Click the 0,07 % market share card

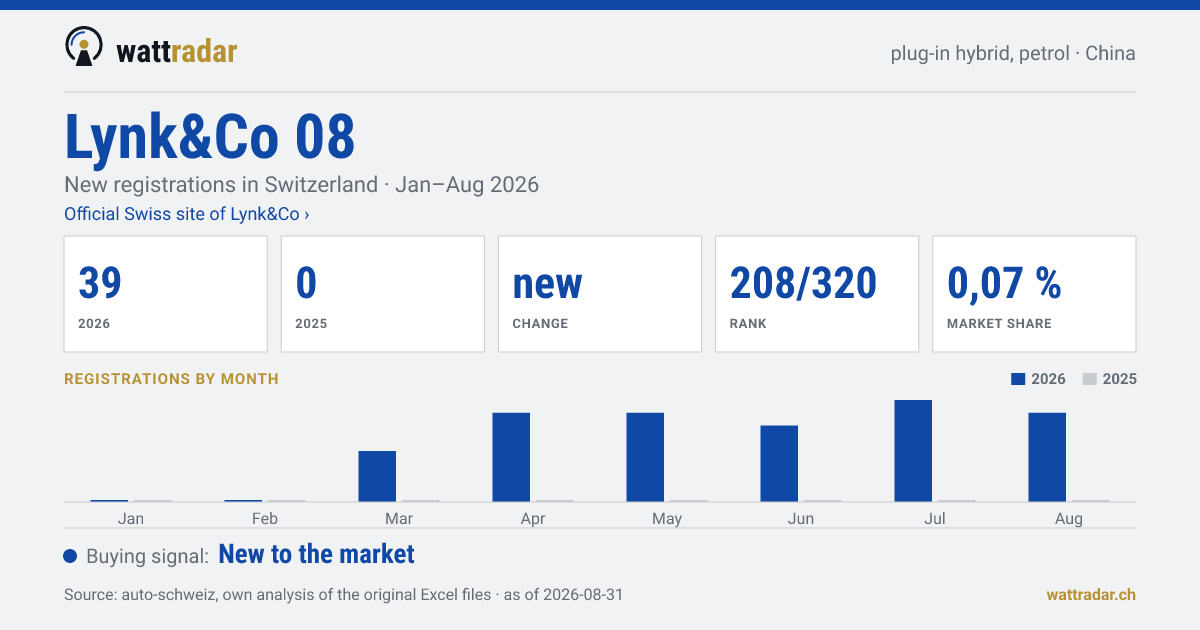(x=1034, y=294)
